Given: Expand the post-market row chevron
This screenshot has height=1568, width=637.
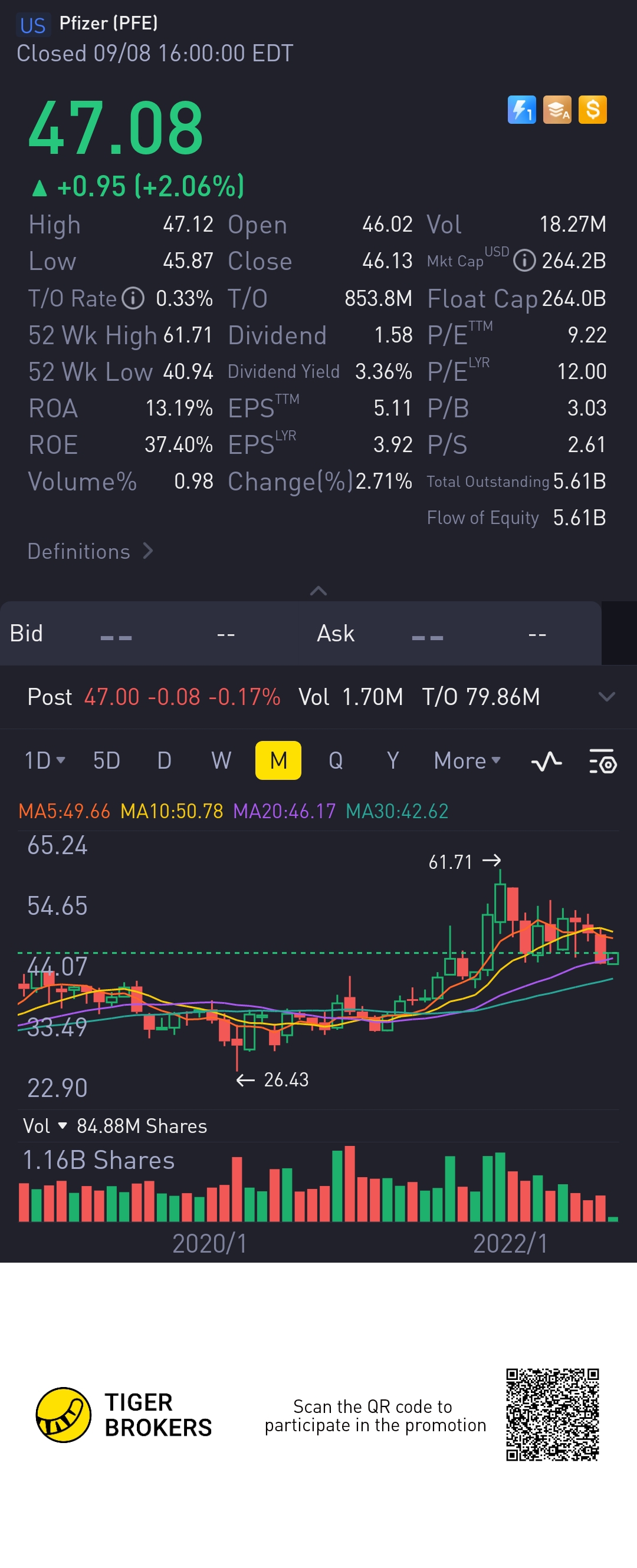Looking at the screenshot, I should coord(606,697).
